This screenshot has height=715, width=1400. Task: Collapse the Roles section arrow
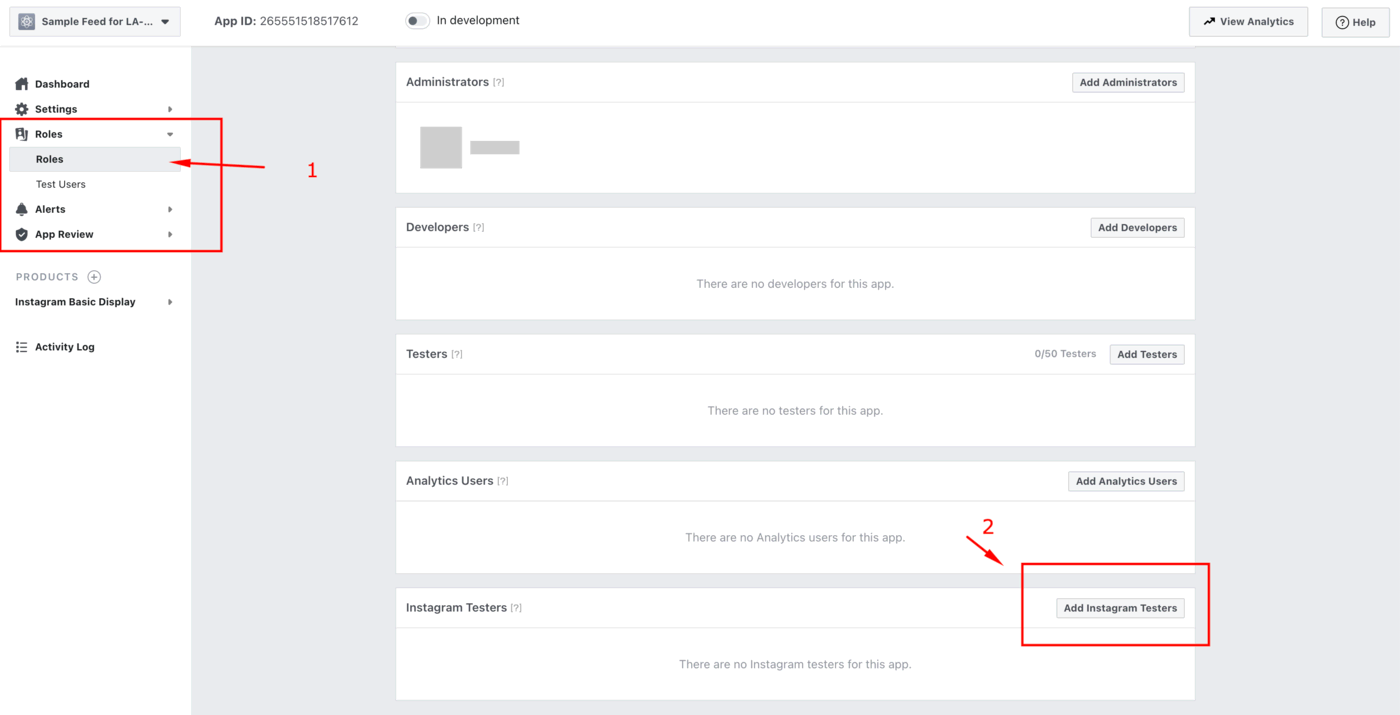coord(170,134)
